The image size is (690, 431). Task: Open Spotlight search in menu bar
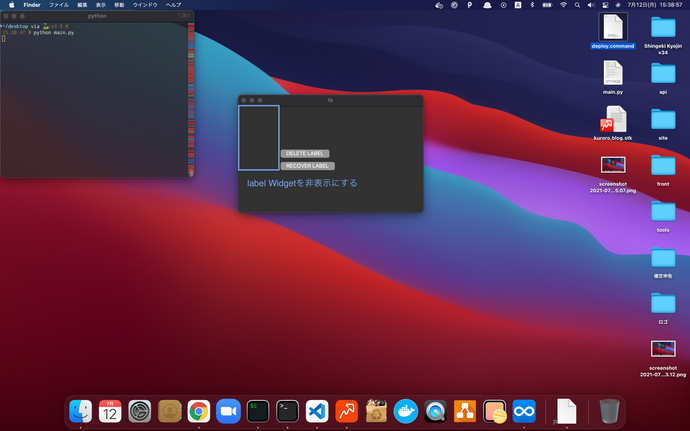coord(577,5)
